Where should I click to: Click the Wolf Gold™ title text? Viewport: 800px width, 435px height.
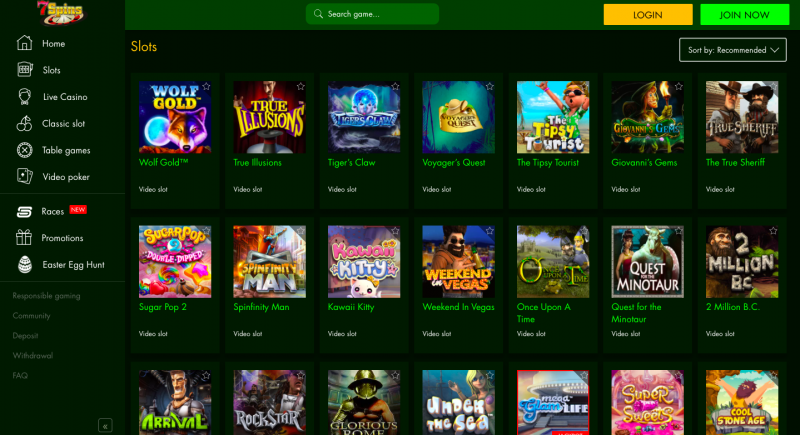(163, 163)
